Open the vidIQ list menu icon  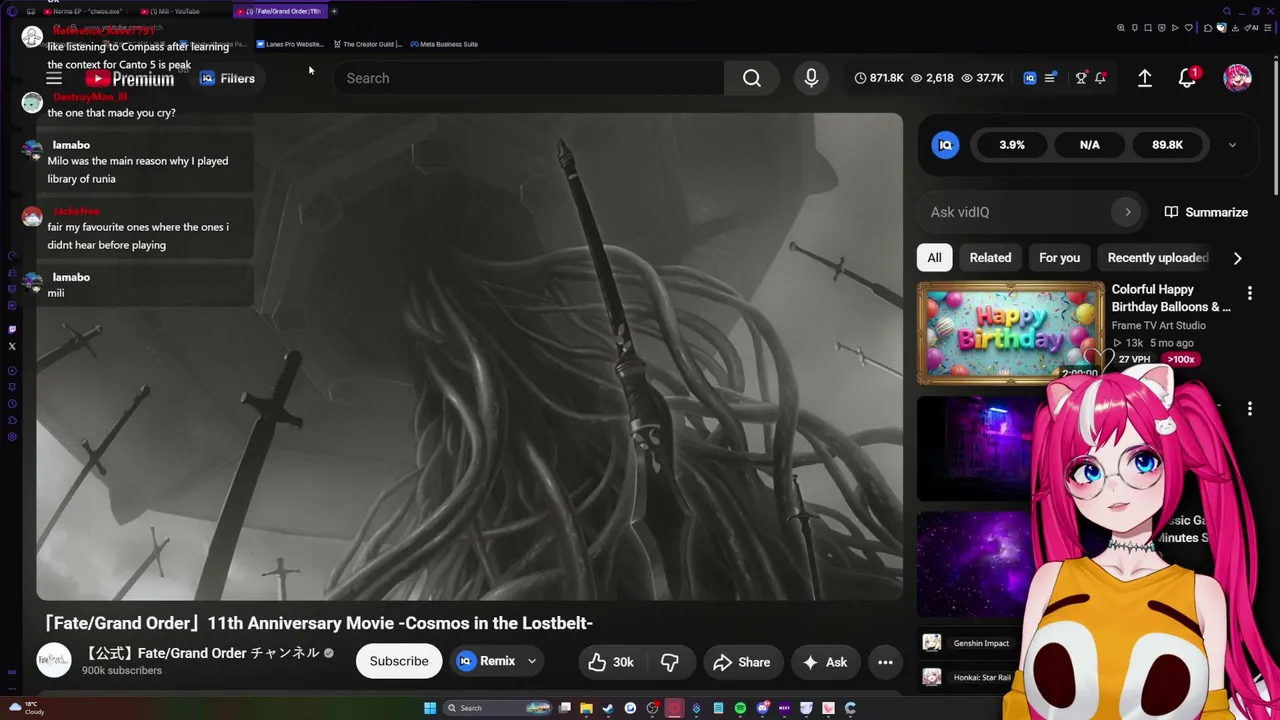click(x=1050, y=78)
